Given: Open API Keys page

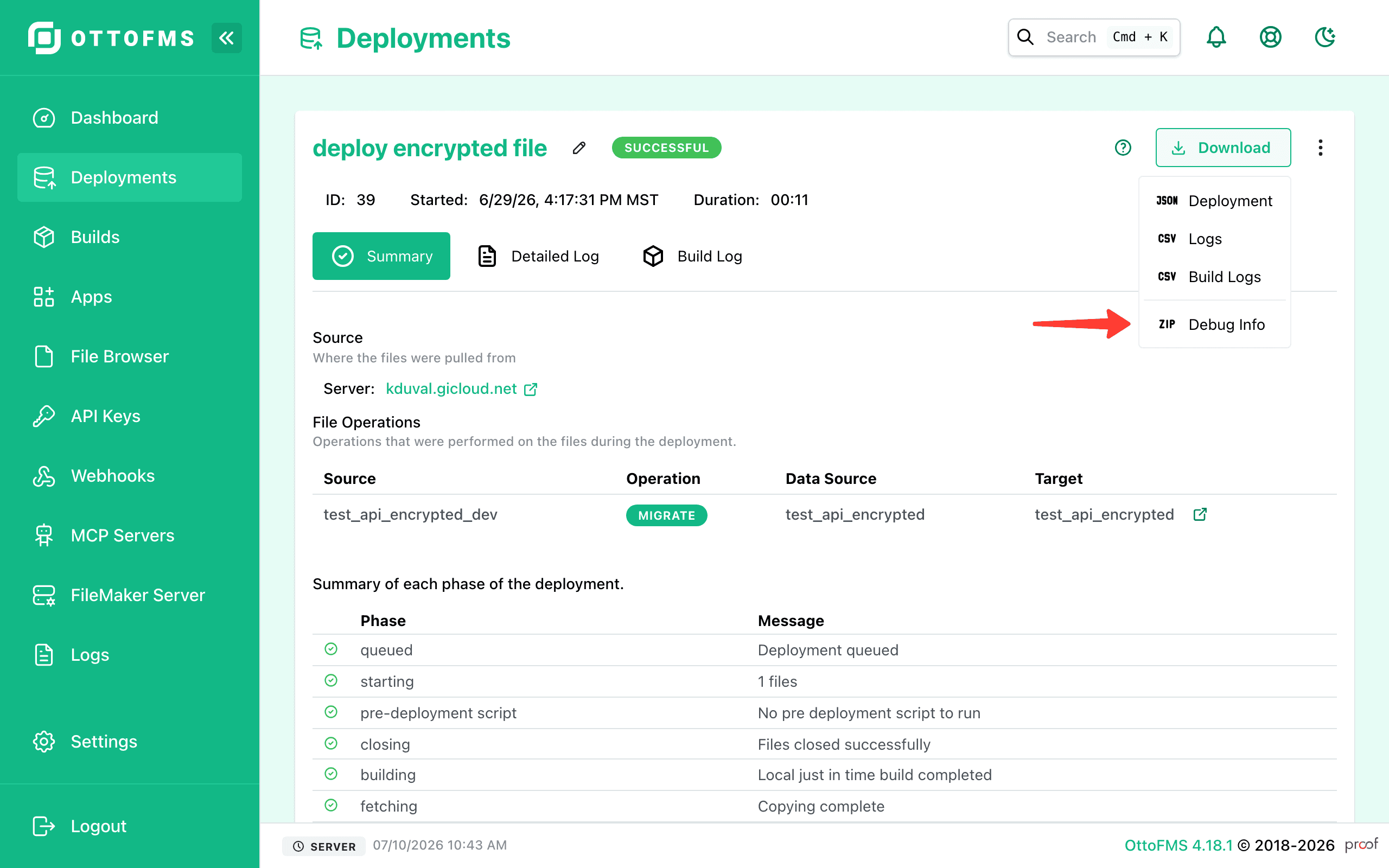Looking at the screenshot, I should click(130, 416).
